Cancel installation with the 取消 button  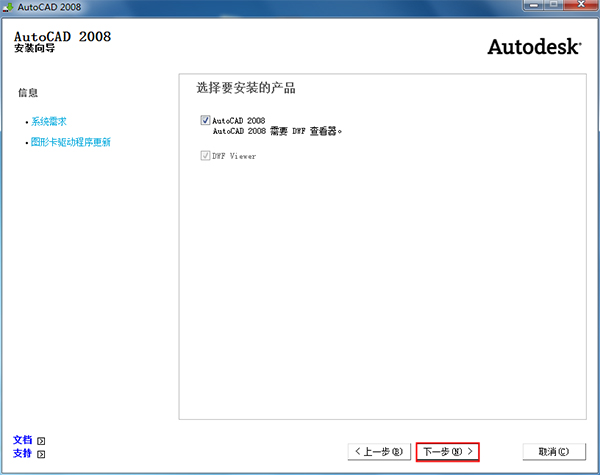[553, 452]
